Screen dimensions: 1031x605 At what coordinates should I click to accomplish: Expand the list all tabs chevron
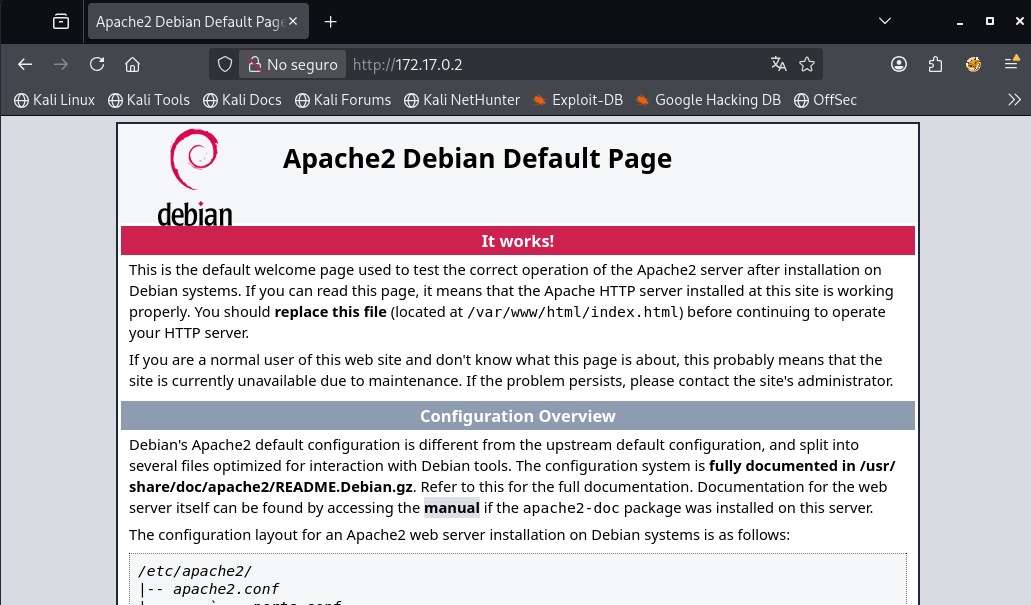click(x=885, y=21)
